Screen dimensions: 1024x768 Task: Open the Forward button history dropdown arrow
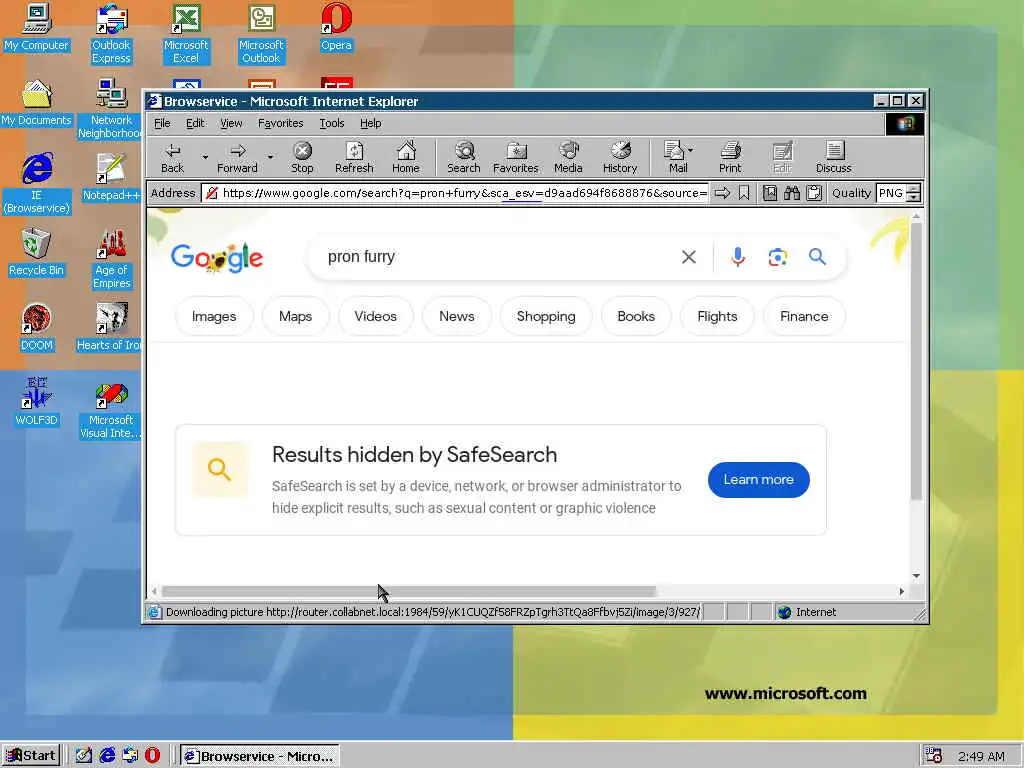click(x=270, y=157)
